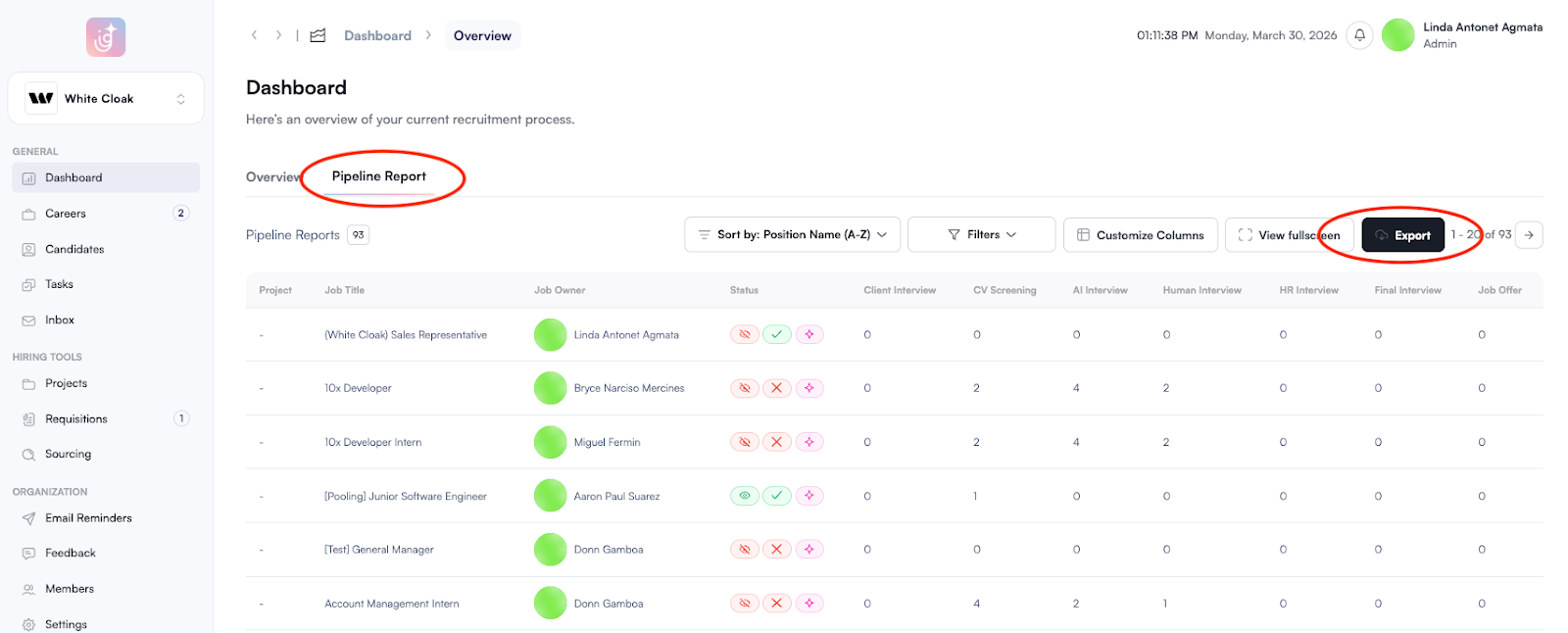Viewport: 1568px width, 633px height.
Task: Open Inbox in the sidebar
Action: pyautogui.click(x=106, y=319)
